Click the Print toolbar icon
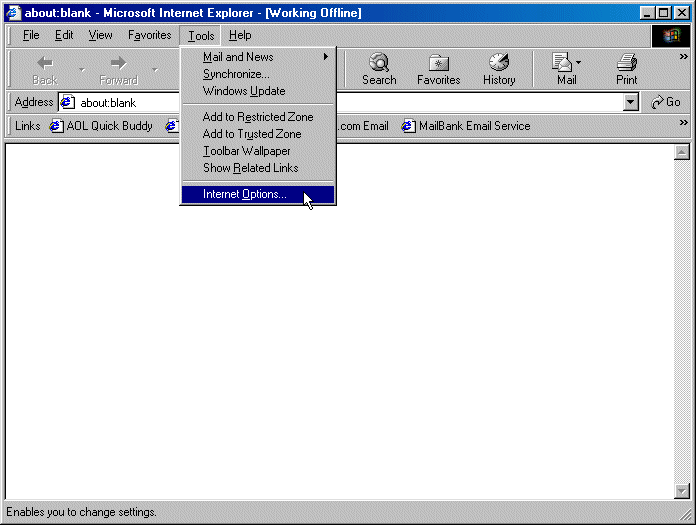The height and width of the screenshot is (525, 696). point(627,62)
